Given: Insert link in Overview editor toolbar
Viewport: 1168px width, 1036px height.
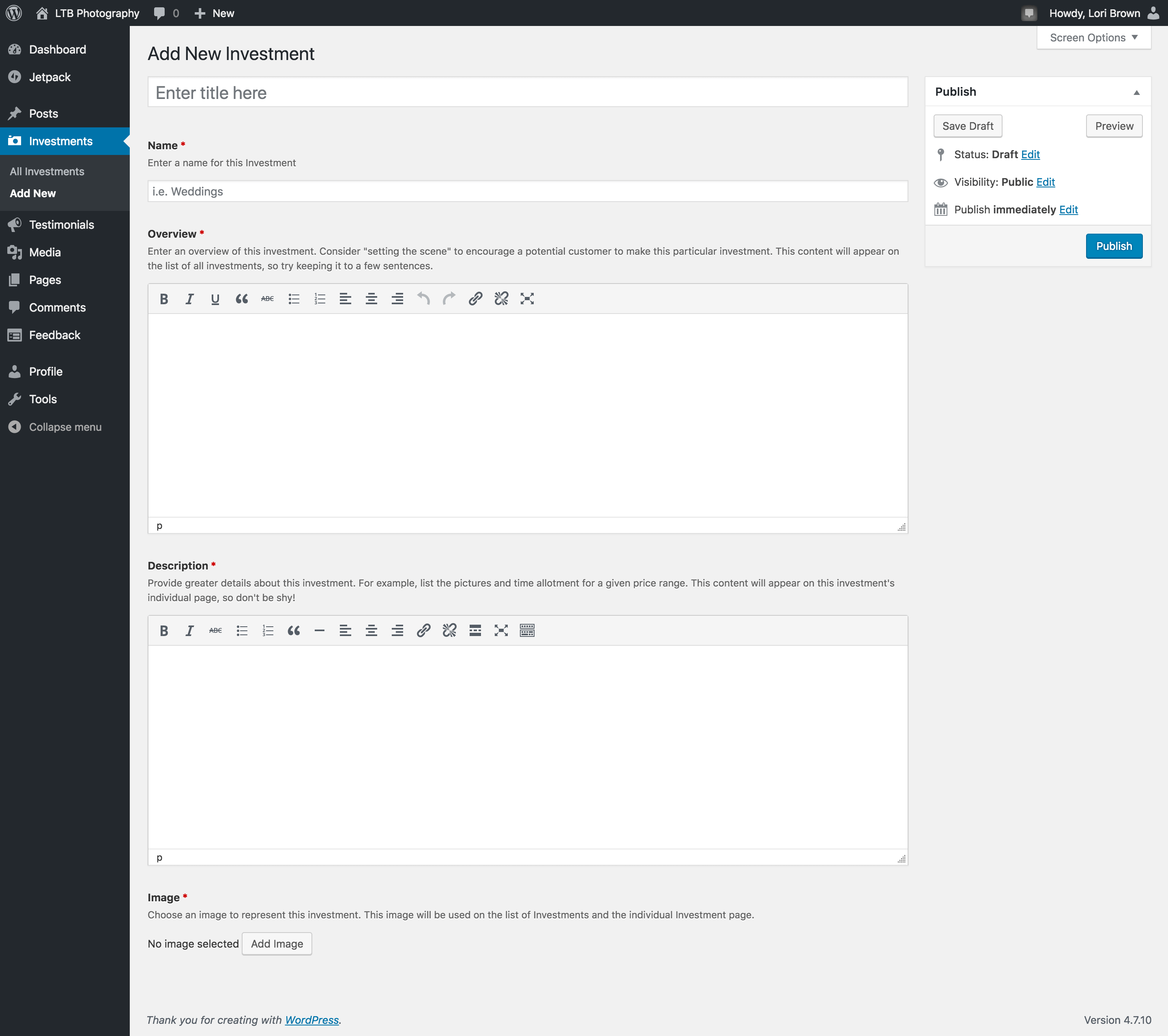Looking at the screenshot, I should click(x=475, y=299).
